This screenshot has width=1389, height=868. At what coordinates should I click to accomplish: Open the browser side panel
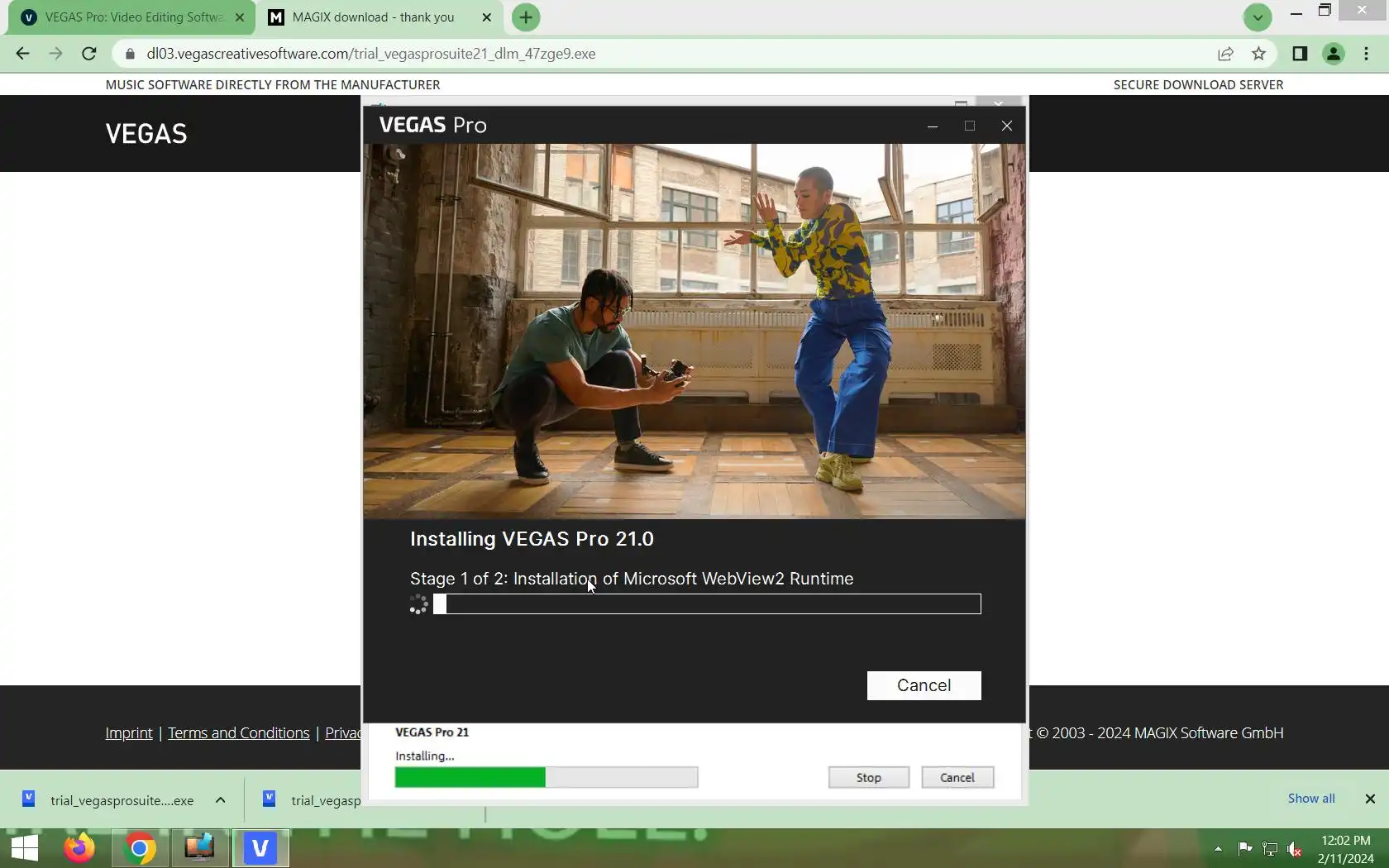(x=1300, y=54)
